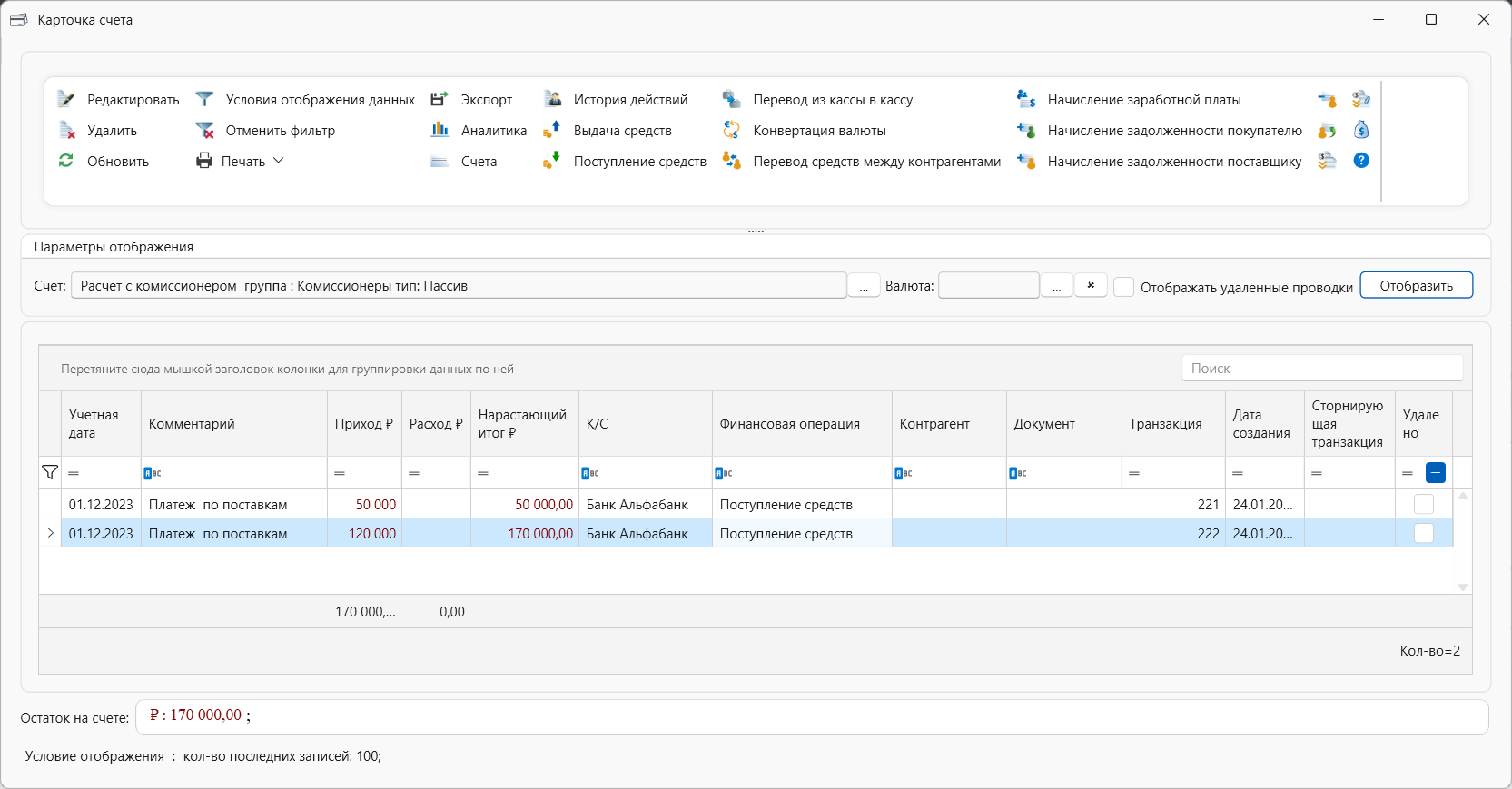The height and width of the screenshot is (789, 1512).
Task: Sort by Документ column header
Action: (x=1063, y=424)
